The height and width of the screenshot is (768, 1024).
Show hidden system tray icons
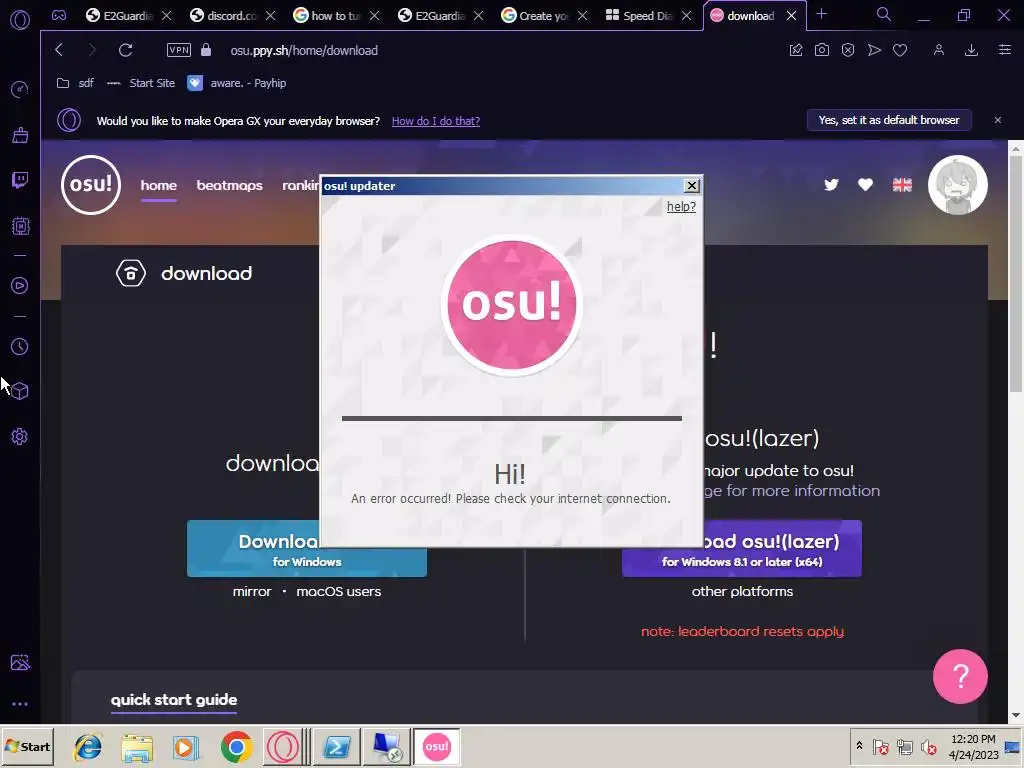tap(859, 746)
